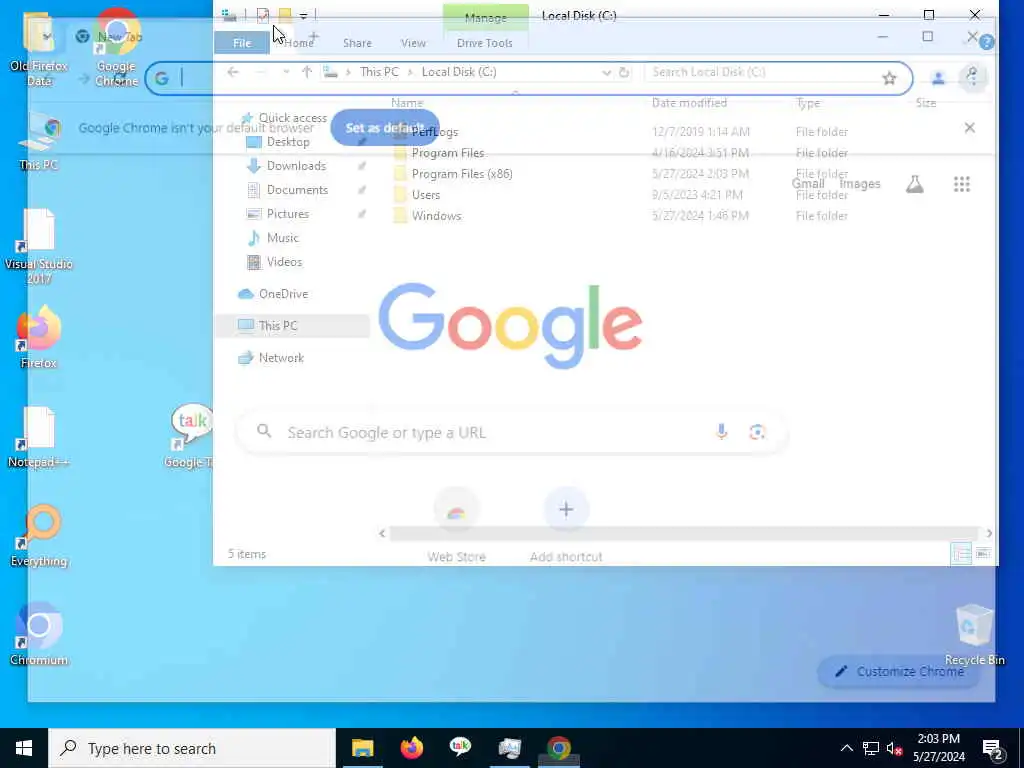Viewport: 1024px width, 768px height.
Task: Open the Web Store shortcut
Action: click(456, 526)
